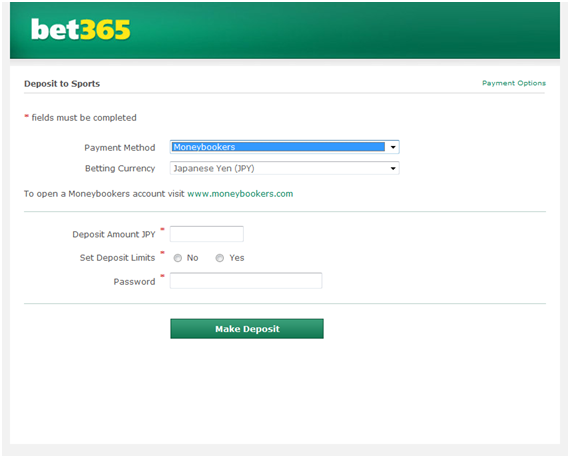Select the Yes radio button for deposit limits

tap(220, 258)
